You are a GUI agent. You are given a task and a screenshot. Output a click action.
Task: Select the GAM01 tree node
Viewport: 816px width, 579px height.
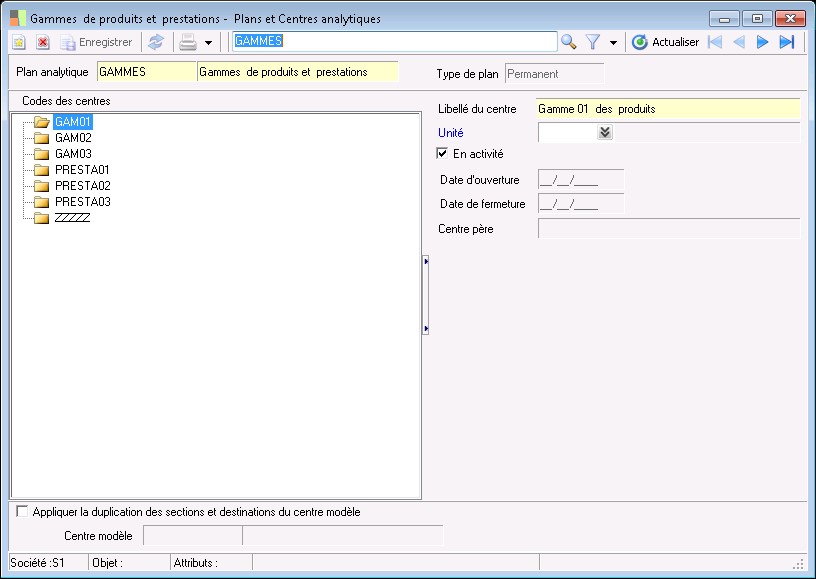[73, 122]
